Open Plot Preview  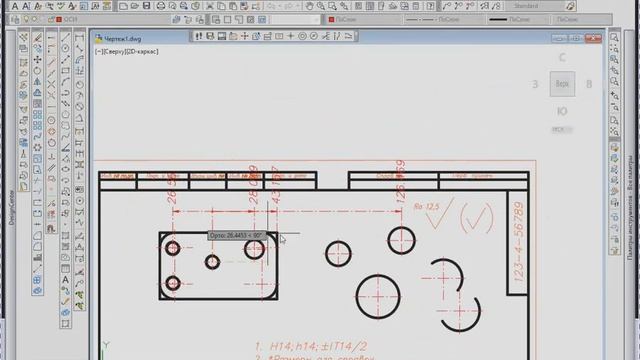(x=172, y=6)
